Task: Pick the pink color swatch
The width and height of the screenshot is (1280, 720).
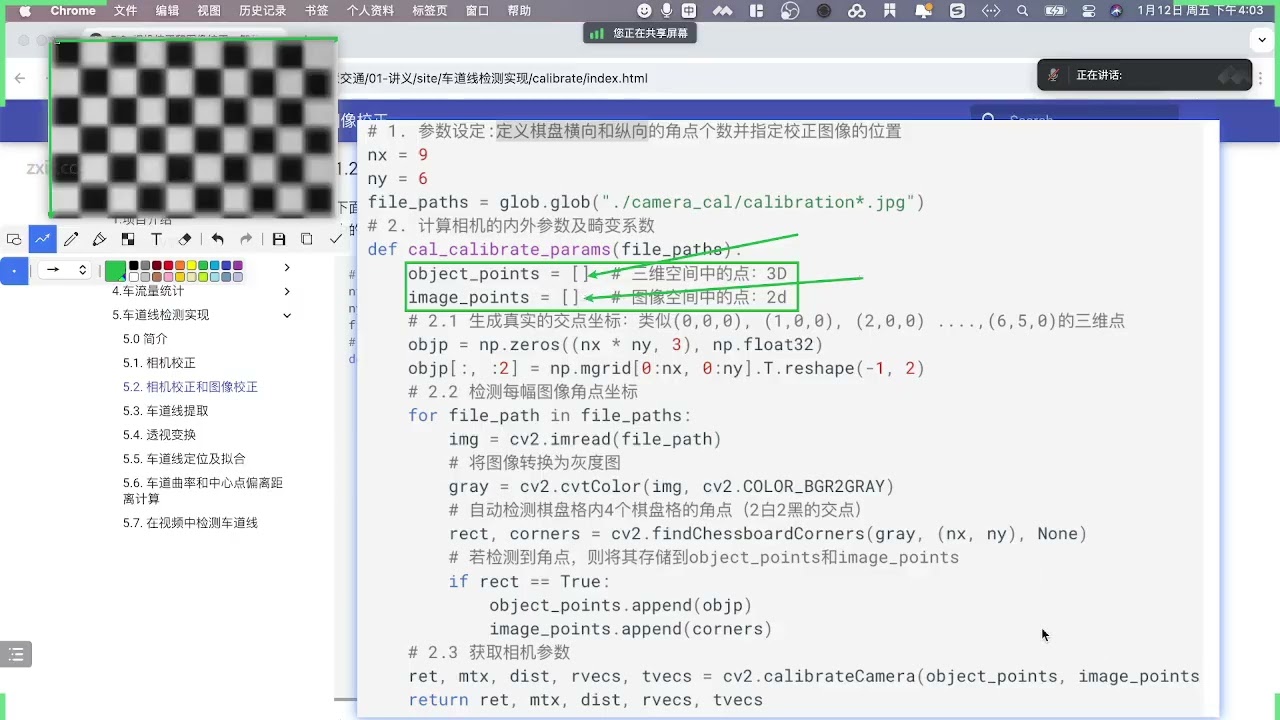Action: (169, 277)
